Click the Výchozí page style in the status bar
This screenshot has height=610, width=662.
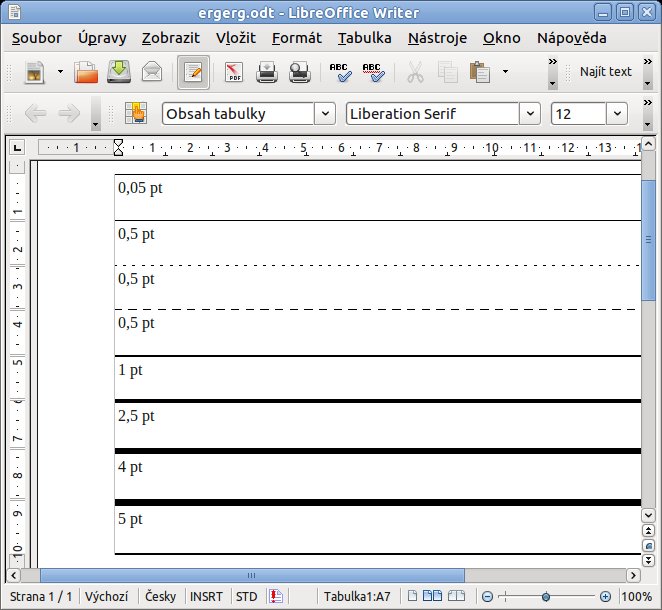[x=106, y=596]
